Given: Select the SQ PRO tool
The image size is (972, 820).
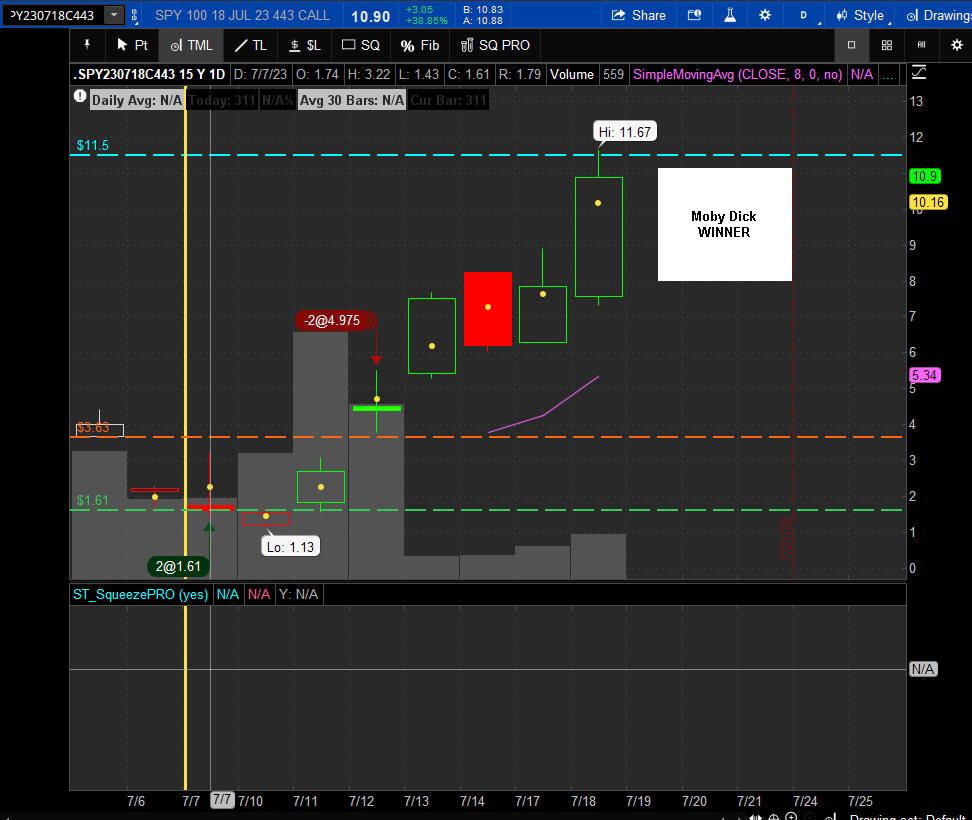Looking at the screenshot, I should tap(495, 45).
